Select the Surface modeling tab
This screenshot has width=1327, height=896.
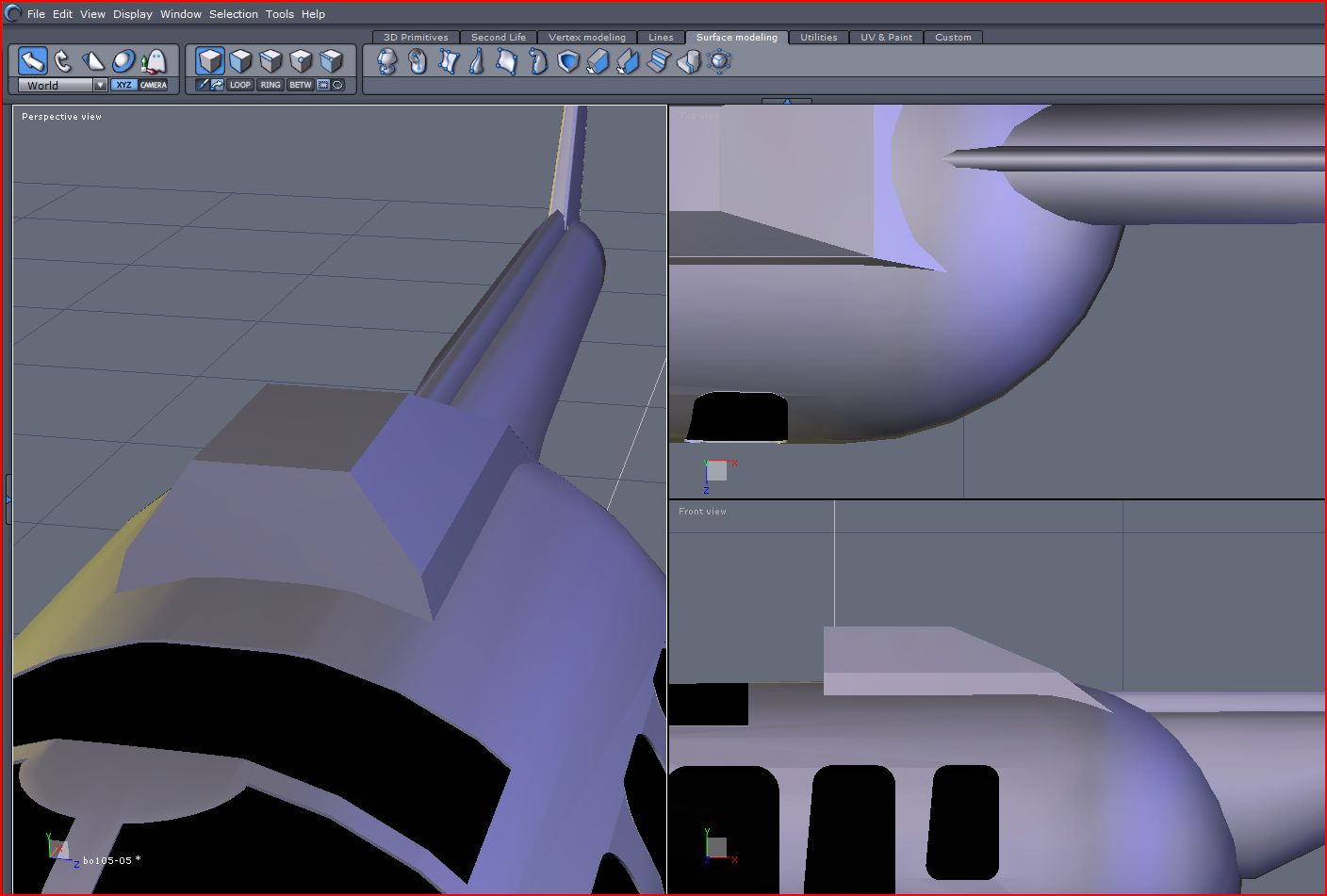point(737,37)
